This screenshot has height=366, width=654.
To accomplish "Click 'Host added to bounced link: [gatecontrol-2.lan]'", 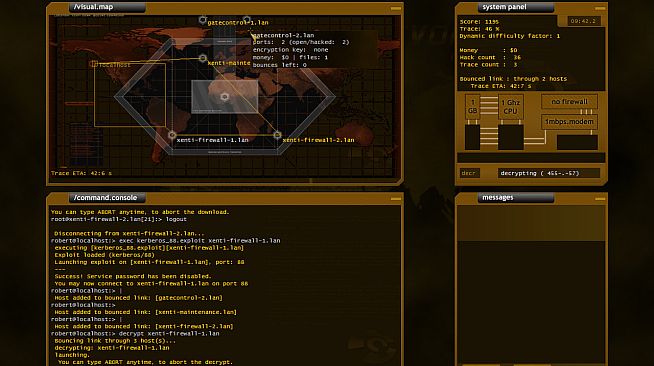I will point(138,298).
